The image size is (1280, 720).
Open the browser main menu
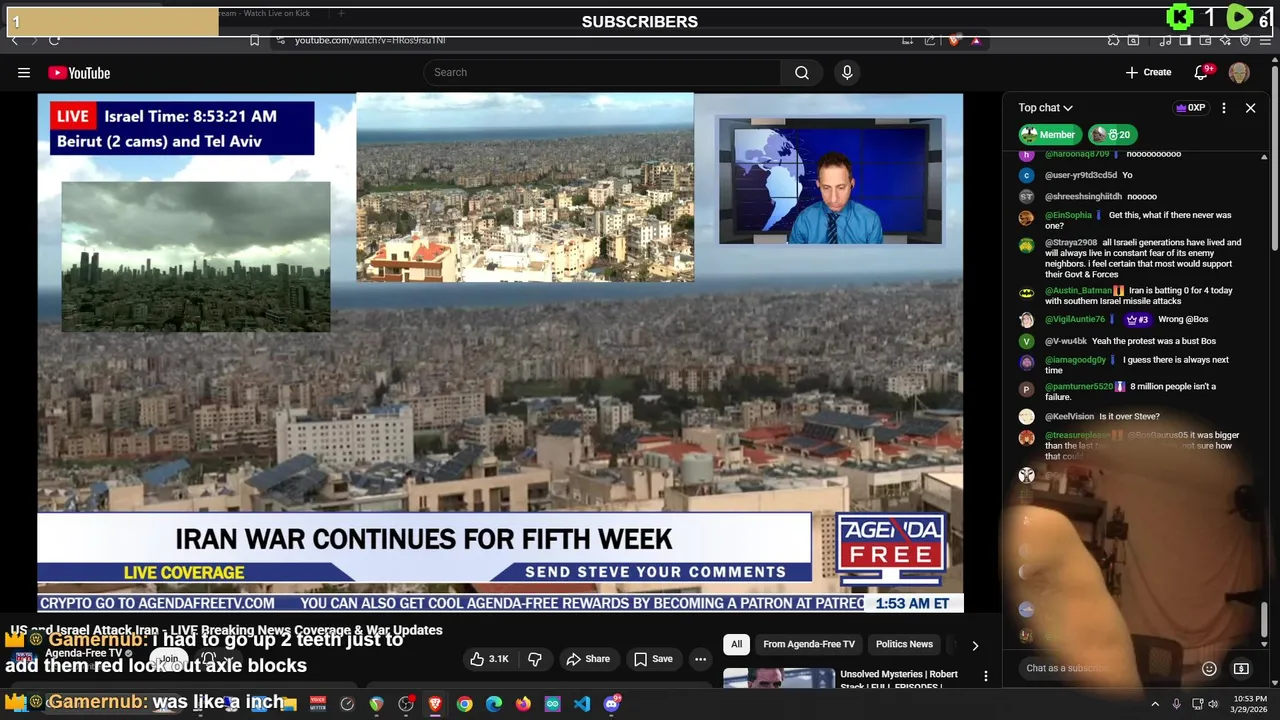pyautogui.click(x=1267, y=40)
